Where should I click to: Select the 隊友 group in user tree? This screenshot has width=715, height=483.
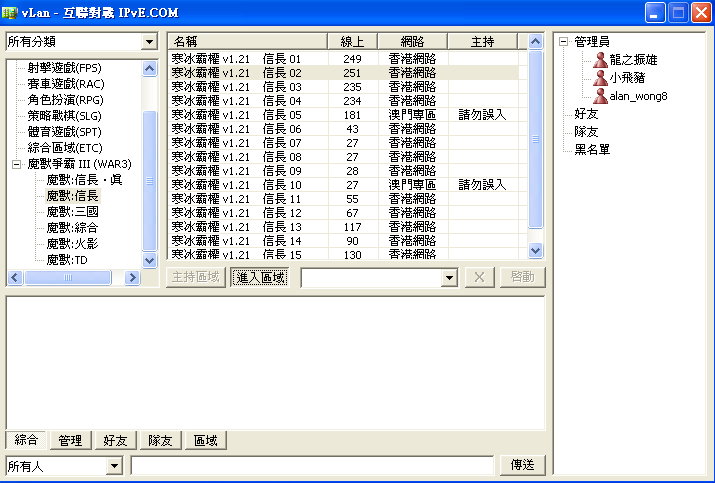pos(586,132)
